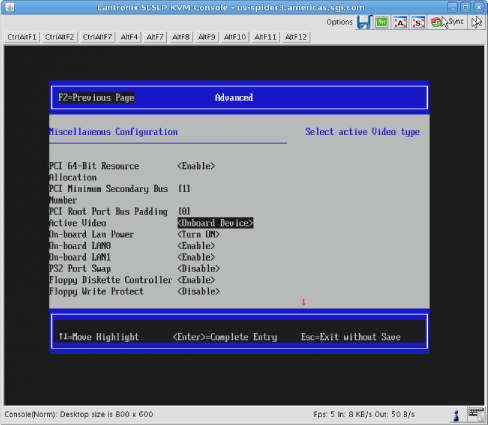
Task: Send the AltF10 hotkey
Action: coord(235,37)
